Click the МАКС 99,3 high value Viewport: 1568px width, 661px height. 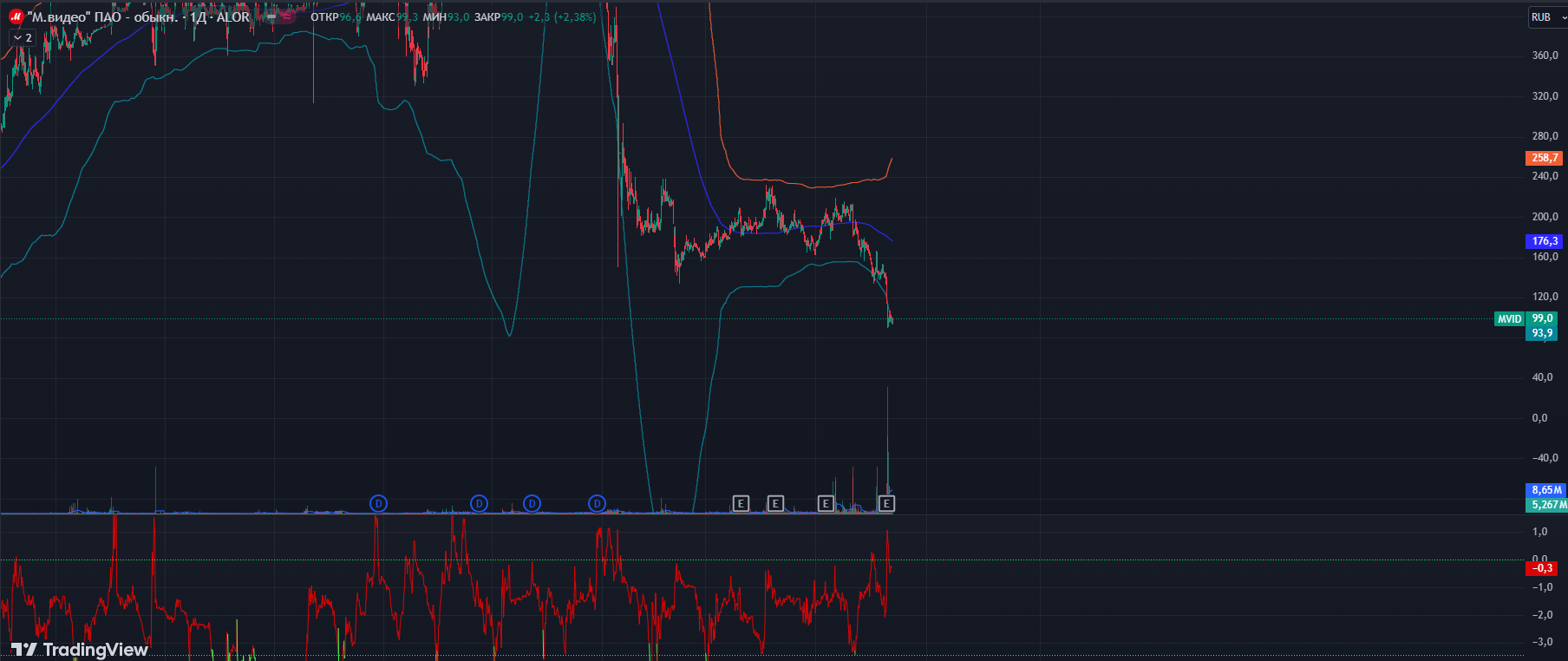click(392, 16)
